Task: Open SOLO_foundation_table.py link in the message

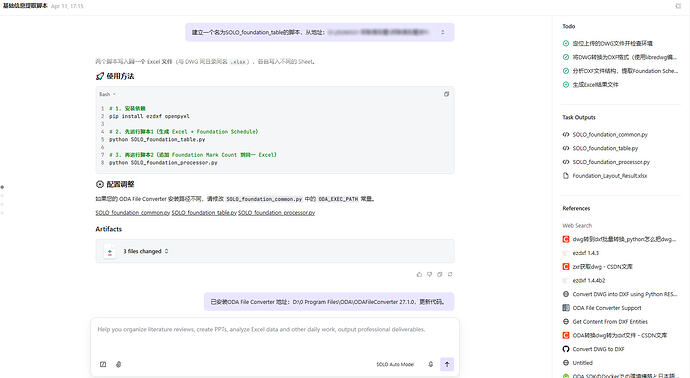Action: point(204,213)
